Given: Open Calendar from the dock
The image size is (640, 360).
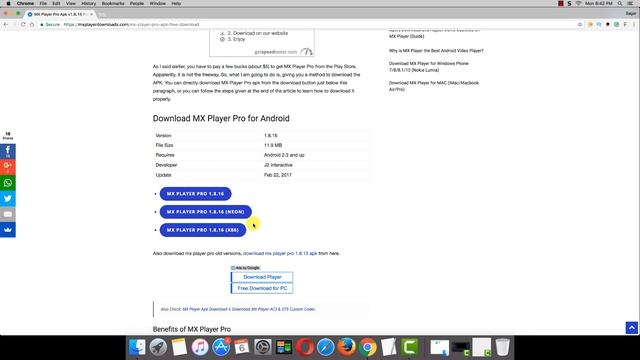Looking at the screenshot, I should click(242, 347).
